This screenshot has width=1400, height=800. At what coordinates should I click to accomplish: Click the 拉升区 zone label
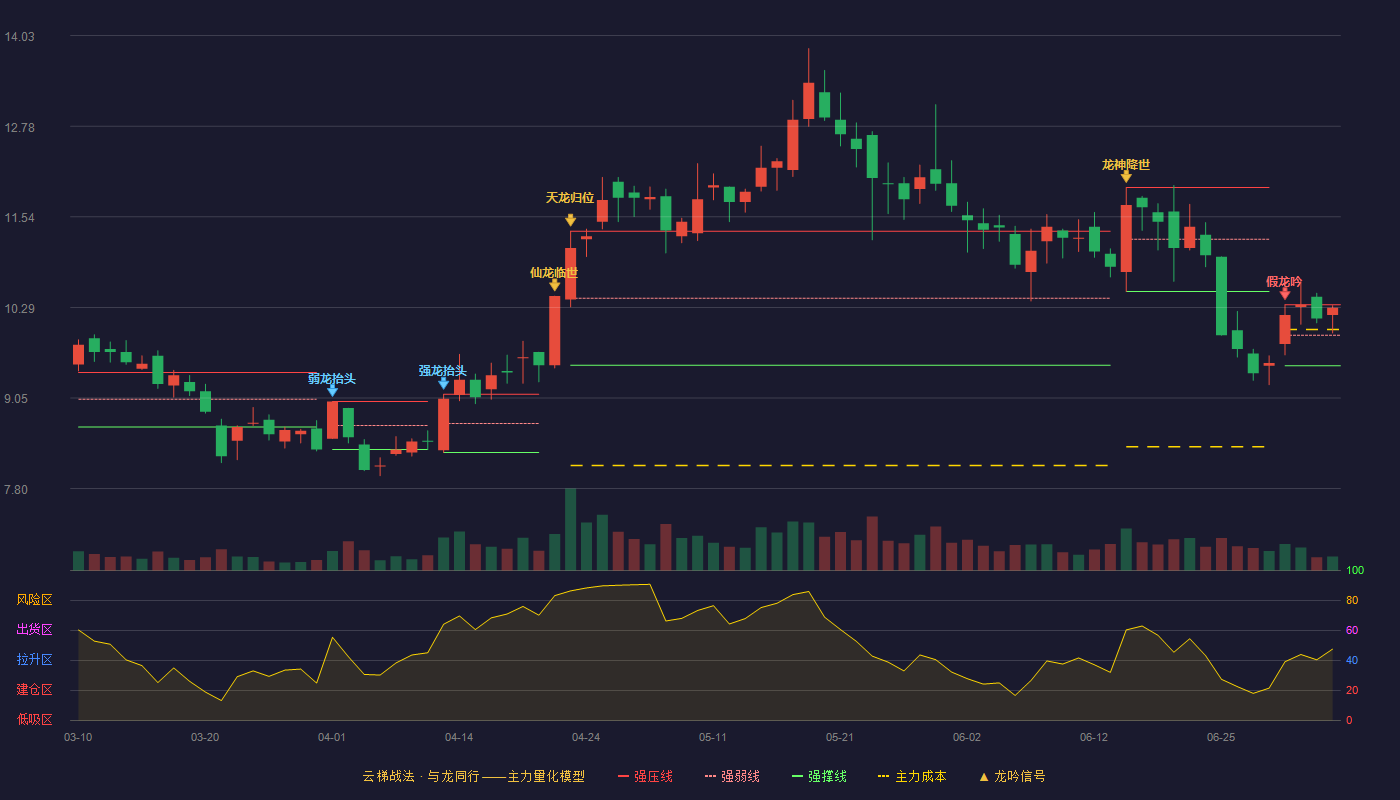tap(34, 660)
